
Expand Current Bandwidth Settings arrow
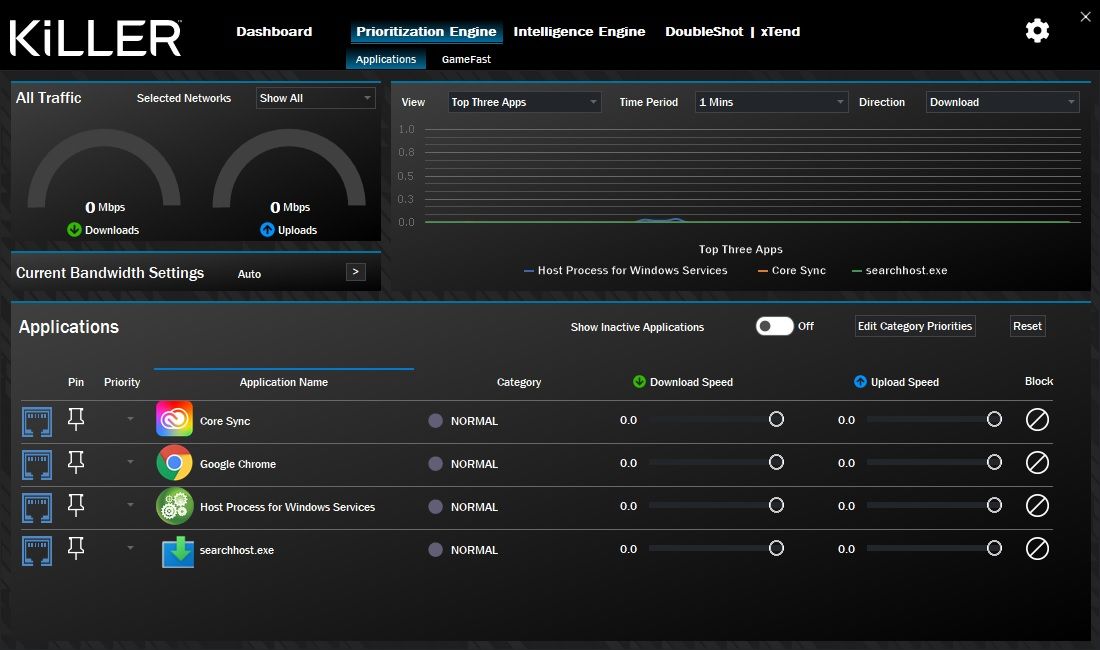tap(356, 272)
